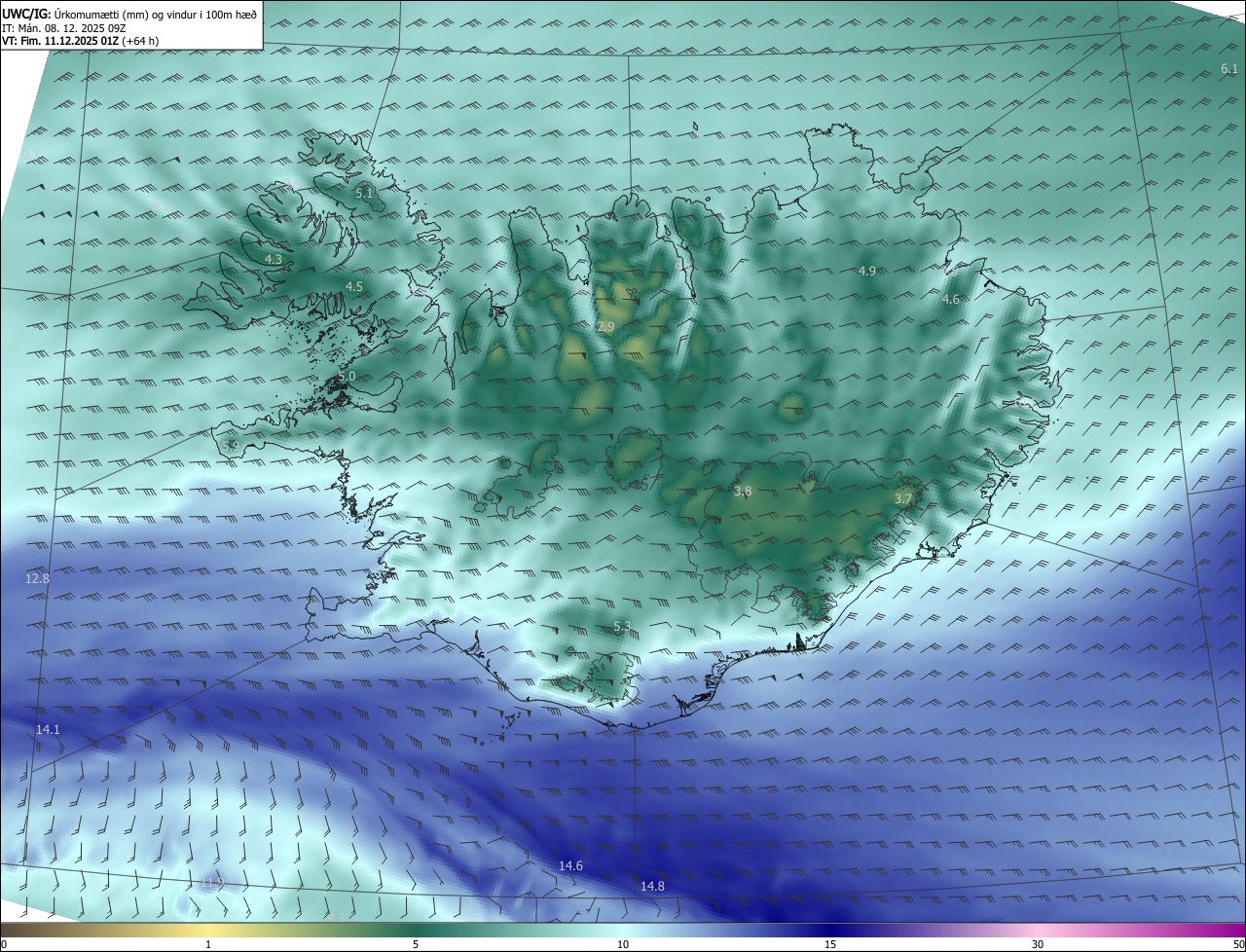
Task: Click the '5.1' value in the Westfjords
Action: tap(364, 193)
